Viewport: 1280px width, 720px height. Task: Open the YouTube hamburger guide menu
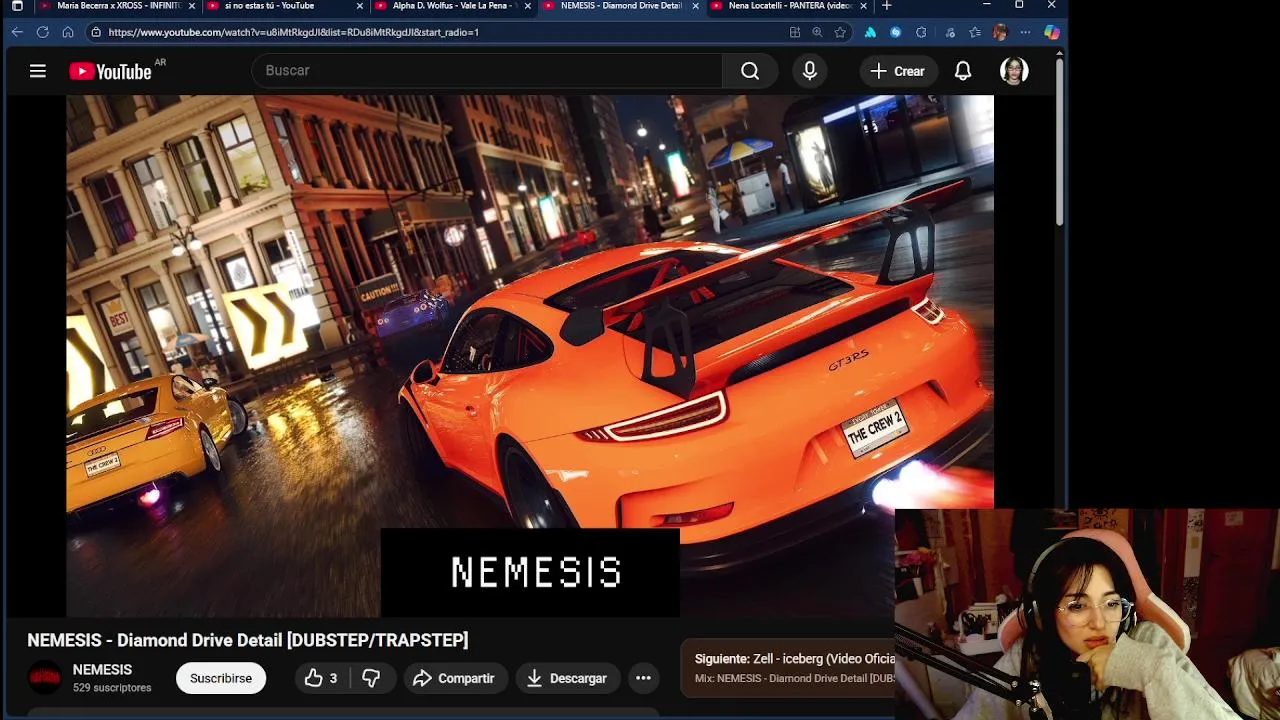point(38,71)
